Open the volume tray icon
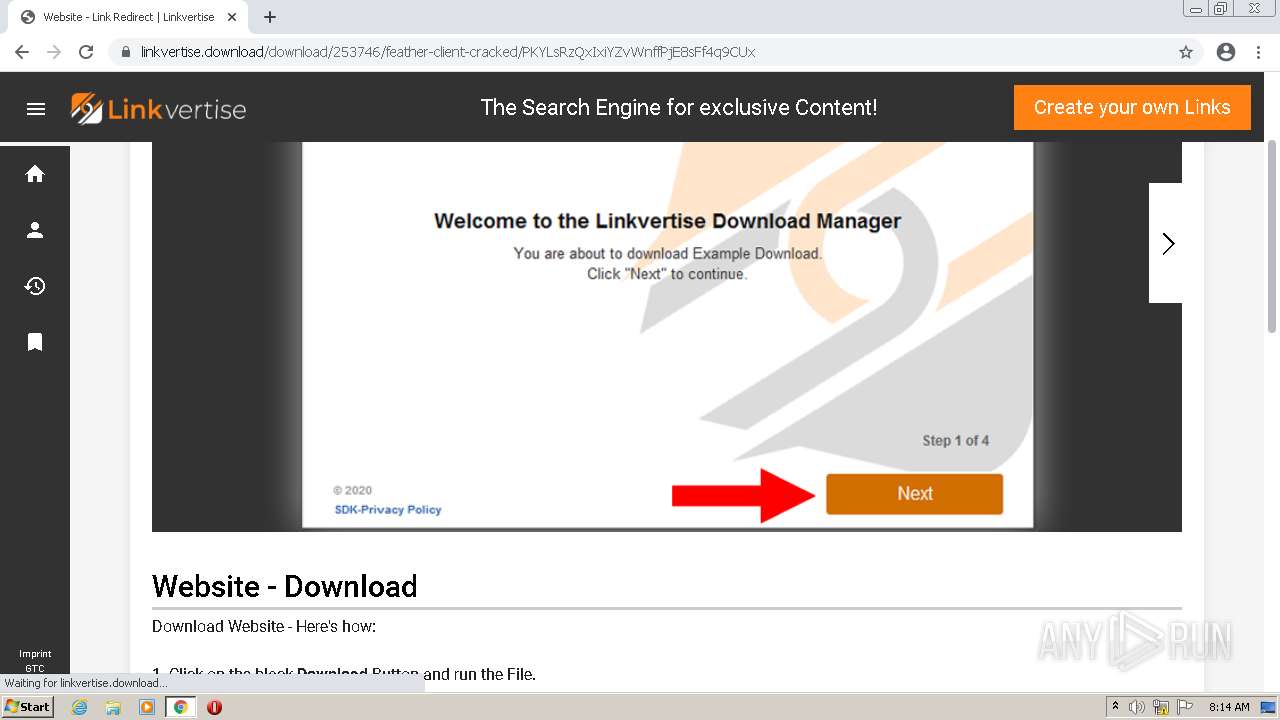Screen dimensions: 1280x720 tap(1137, 707)
